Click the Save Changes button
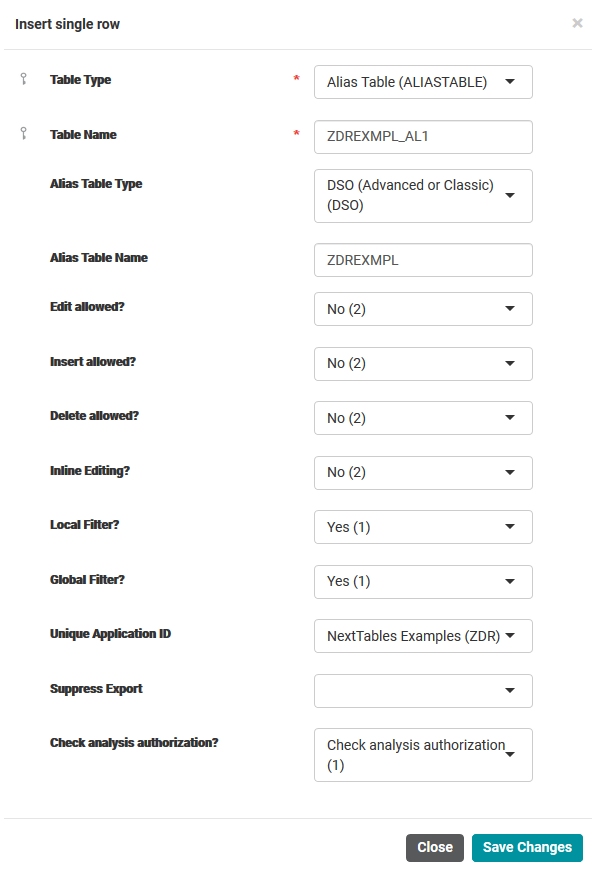592x872 pixels. [527, 848]
